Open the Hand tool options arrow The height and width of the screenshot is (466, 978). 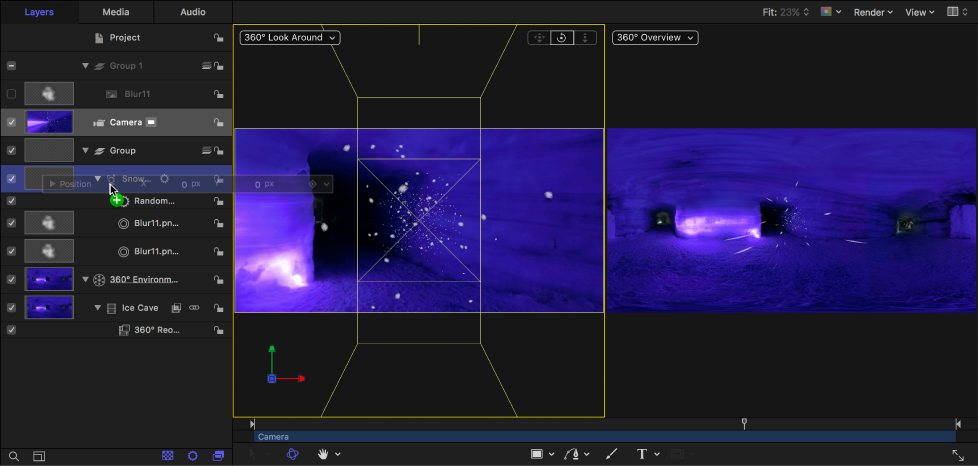(337, 454)
